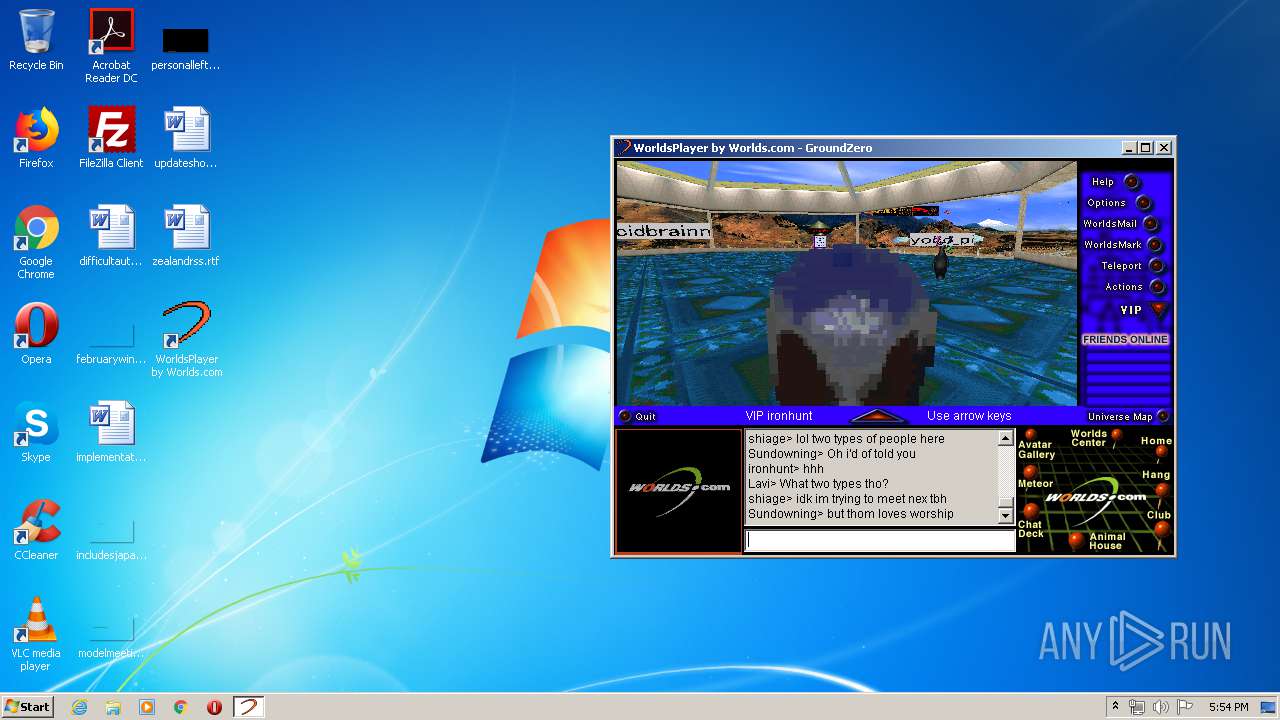Image resolution: width=1280 pixels, height=720 pixels.
Task: Select the Opera desktop icon
Action: (x=36, y=334)
